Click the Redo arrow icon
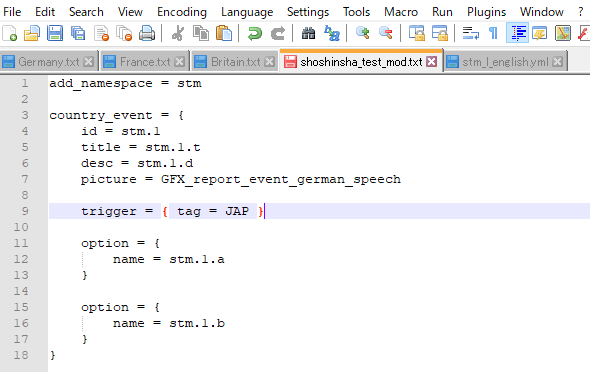Image resolution: width=590 pixels, height=372 pixels. (x=278, y=33)
